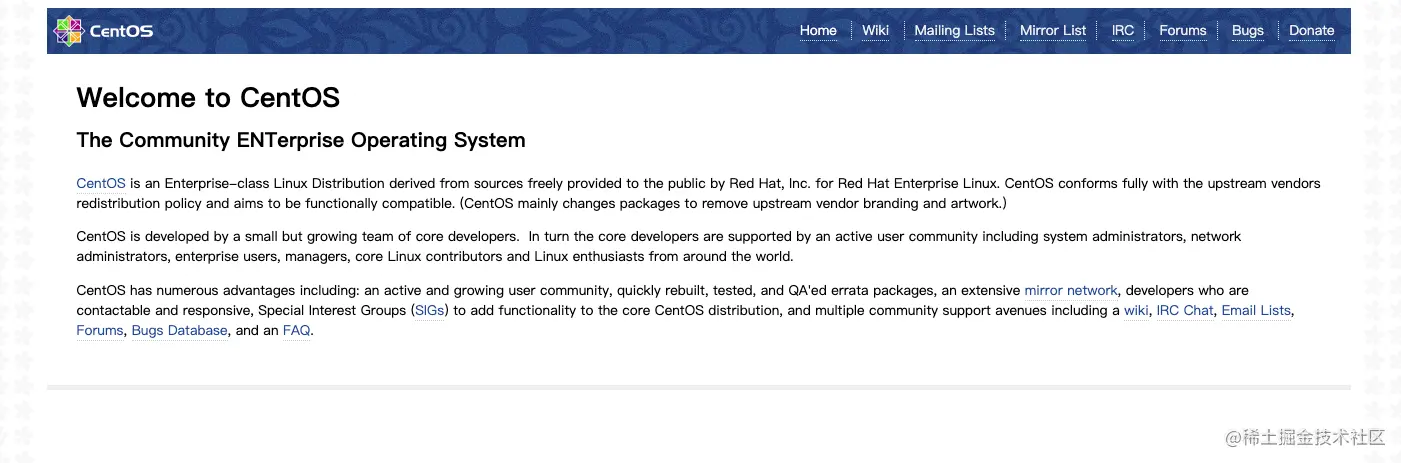Click the Donate link in the header
The width and height of the screenshot is (1401, 463).
pos(1312,30)
